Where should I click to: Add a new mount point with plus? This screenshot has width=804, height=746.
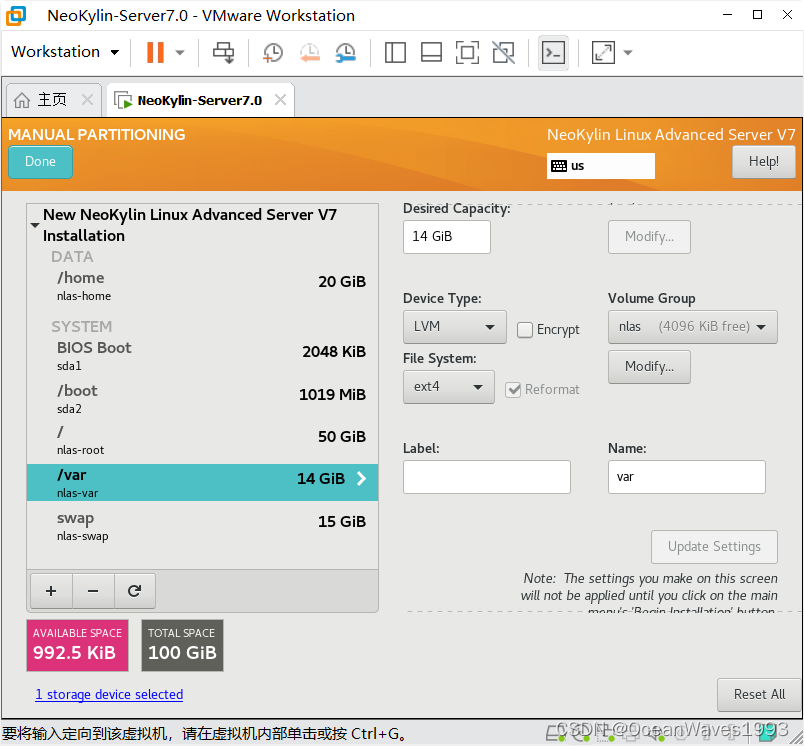[51, 591]
